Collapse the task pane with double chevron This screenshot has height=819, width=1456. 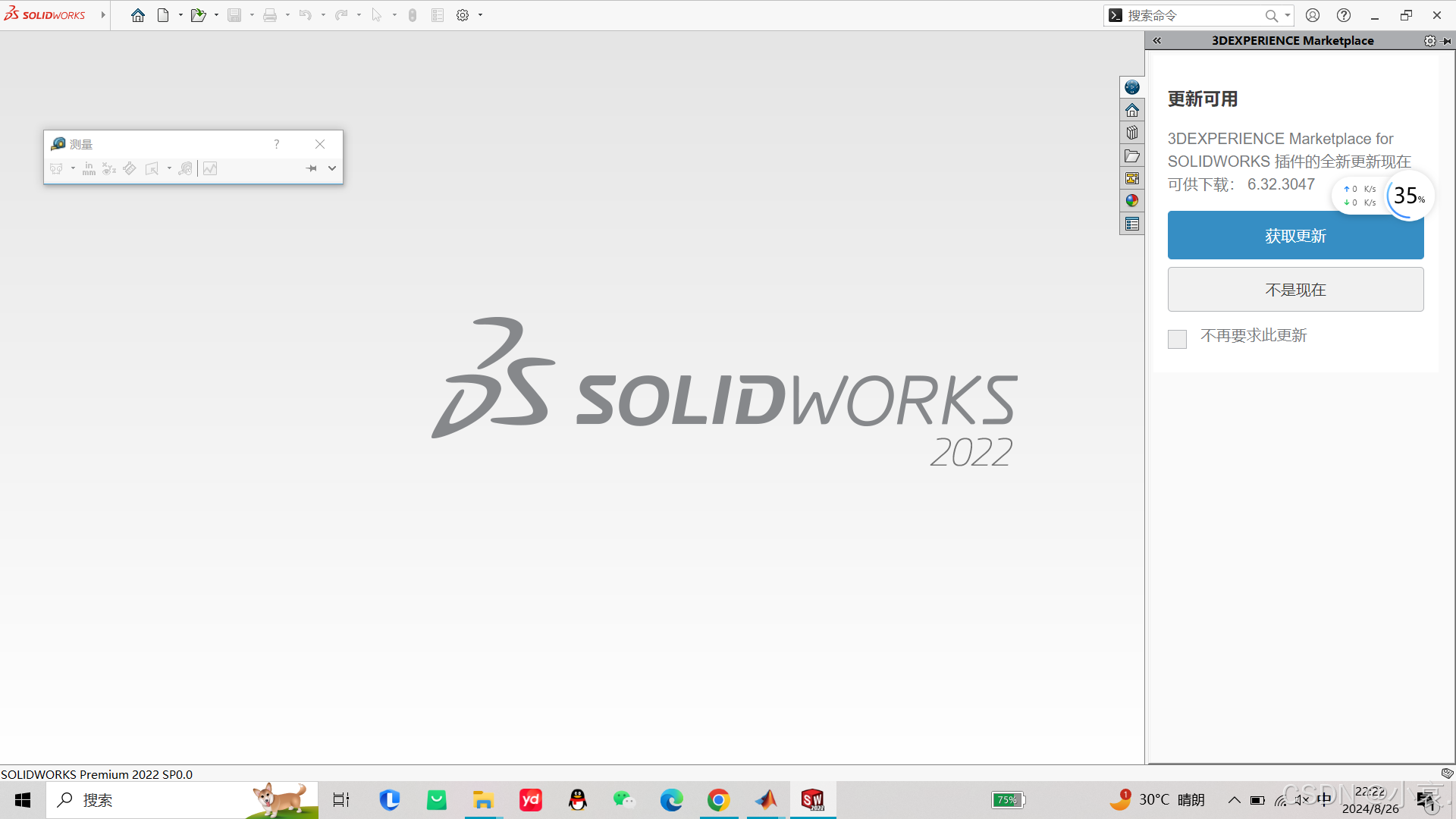point(1157,41)
